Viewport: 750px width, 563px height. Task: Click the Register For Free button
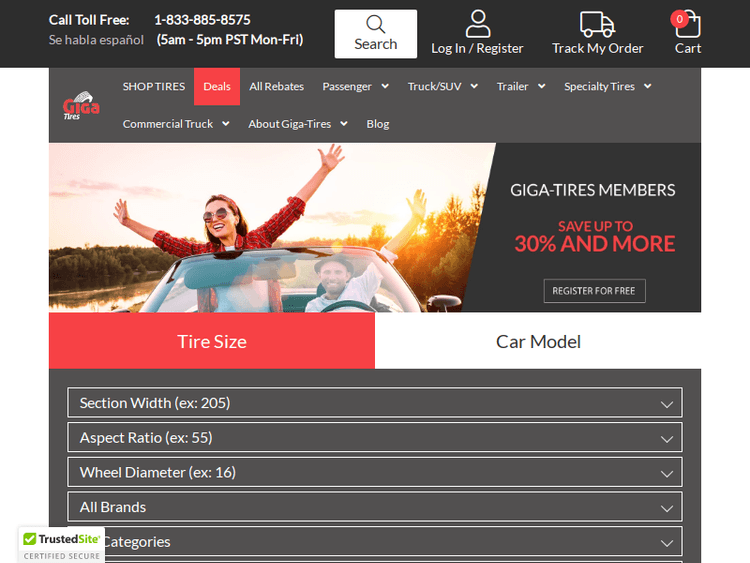click(x=594, y=291)
